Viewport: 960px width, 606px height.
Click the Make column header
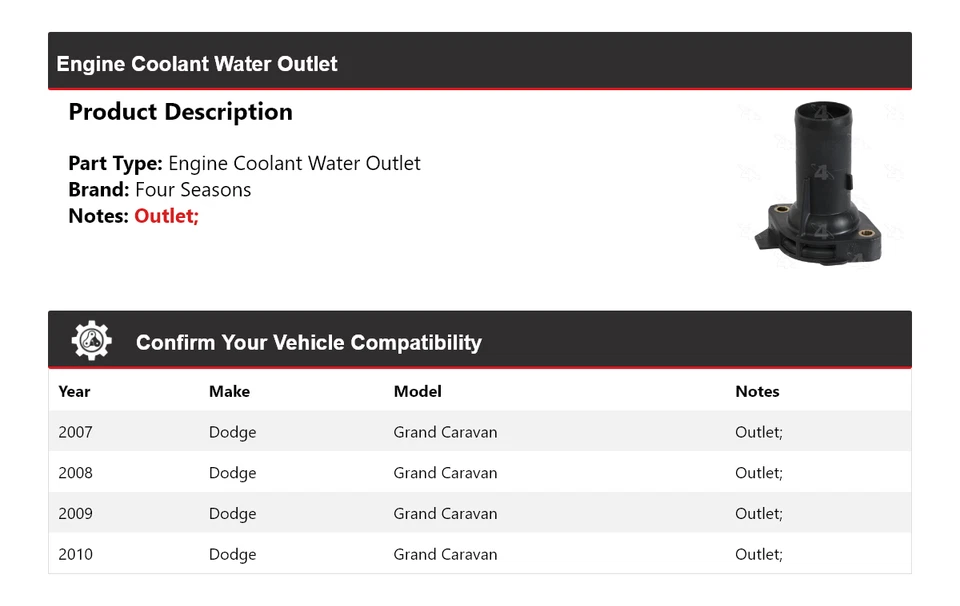pyautogui.click(x=229, y=391)
